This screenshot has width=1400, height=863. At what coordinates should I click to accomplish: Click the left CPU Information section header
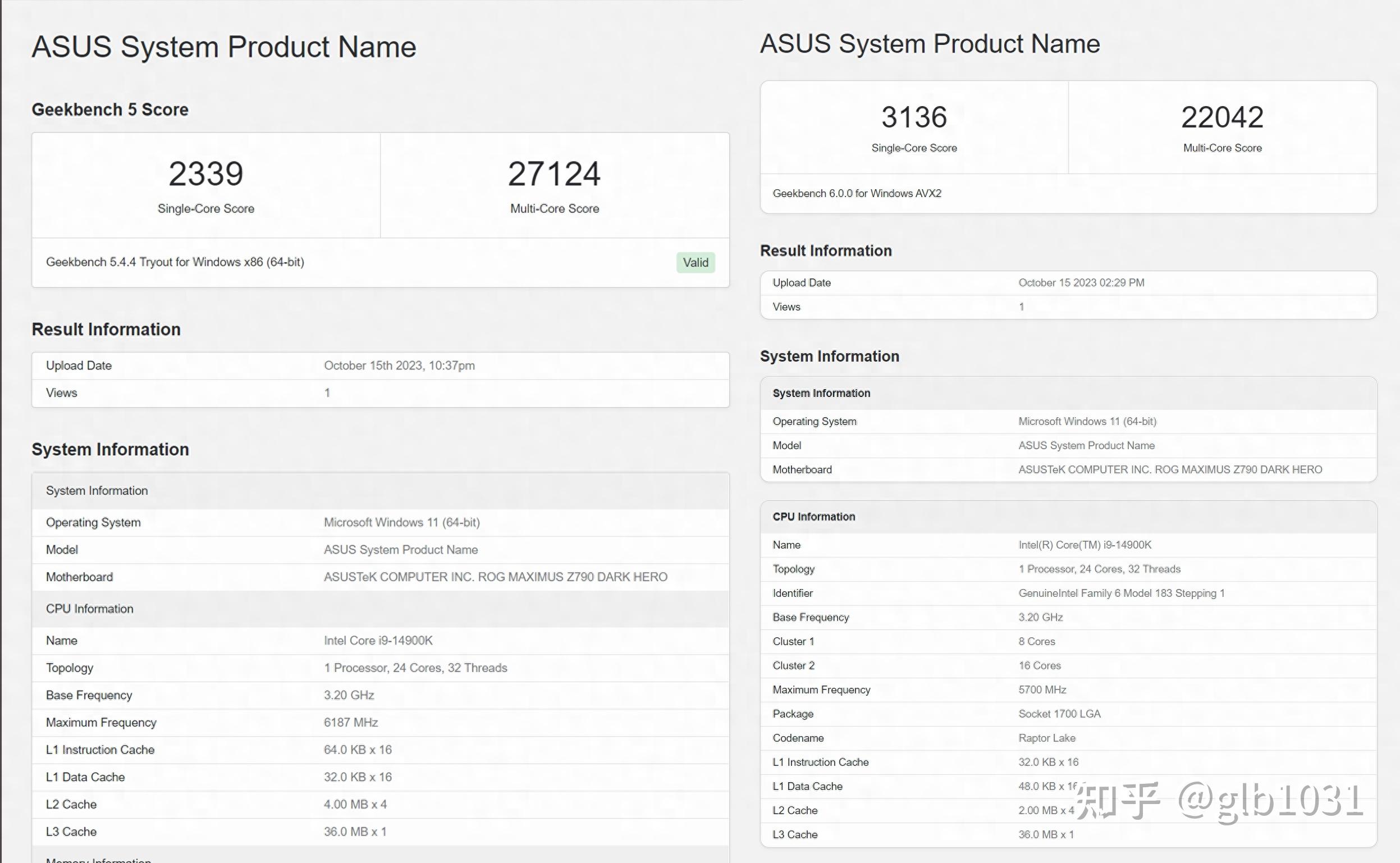[90, 609]
